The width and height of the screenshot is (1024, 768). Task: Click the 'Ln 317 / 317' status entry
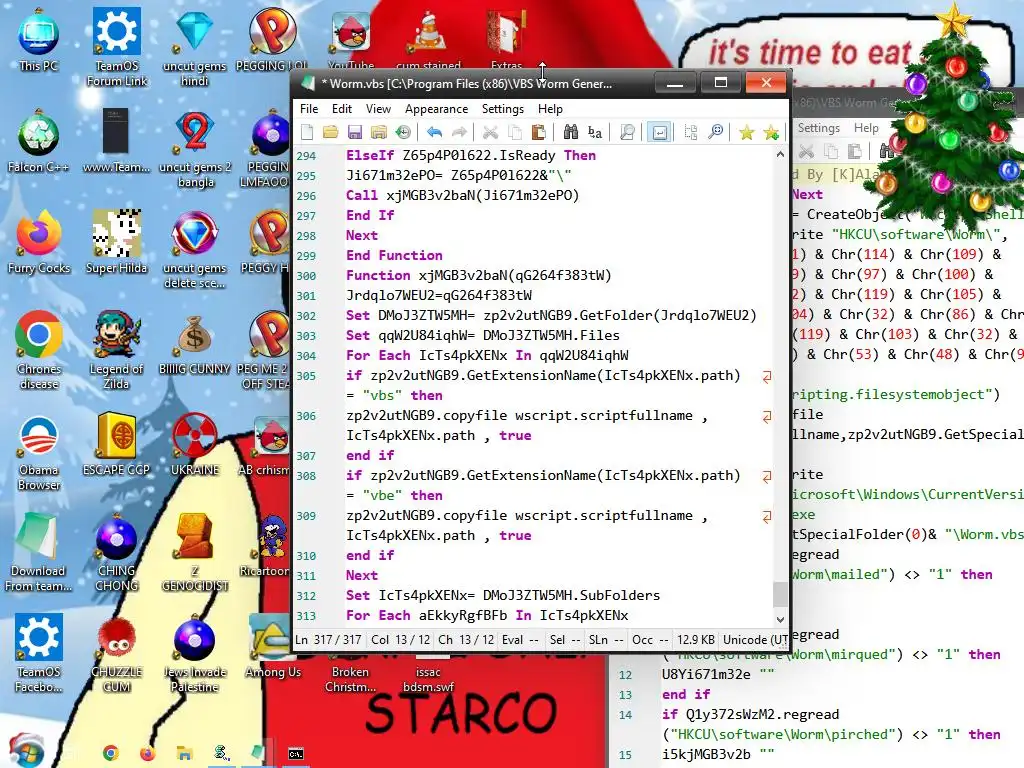click(328, 639)
